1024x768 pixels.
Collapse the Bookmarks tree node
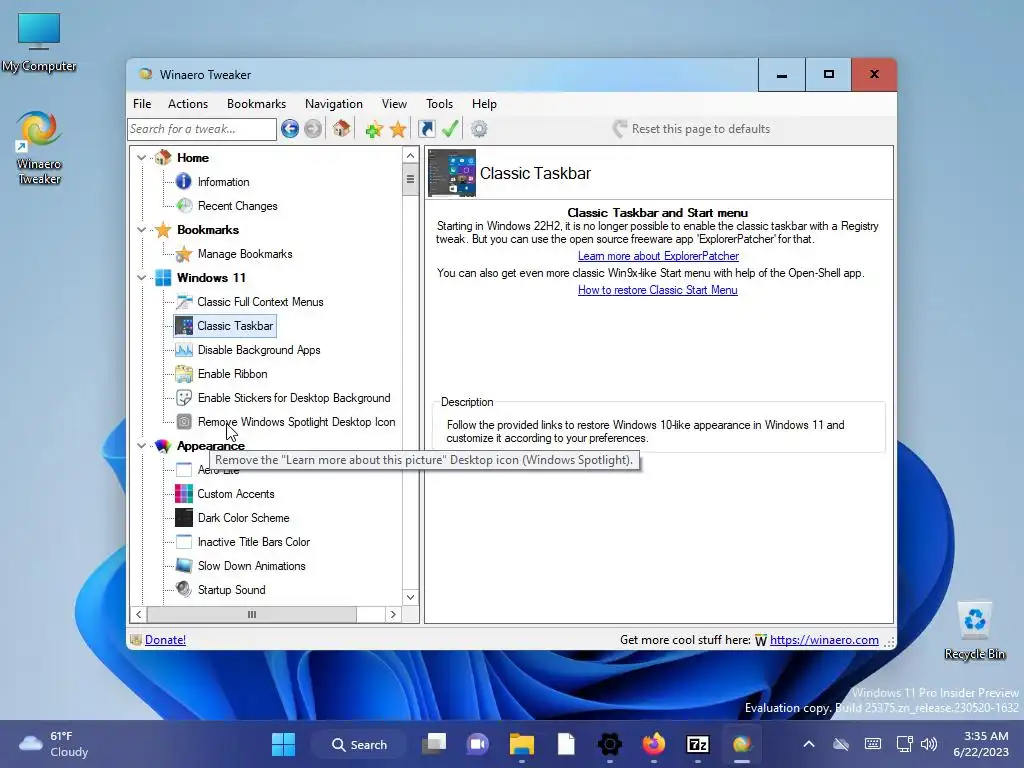pyautogui.click(x=141, y=230)
